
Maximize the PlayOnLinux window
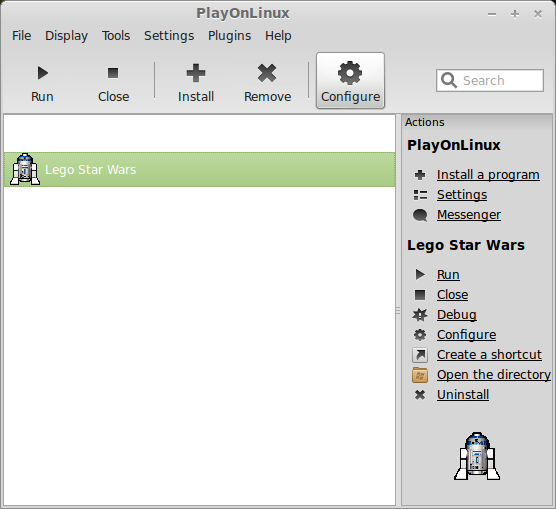click(x=515, y=14)
